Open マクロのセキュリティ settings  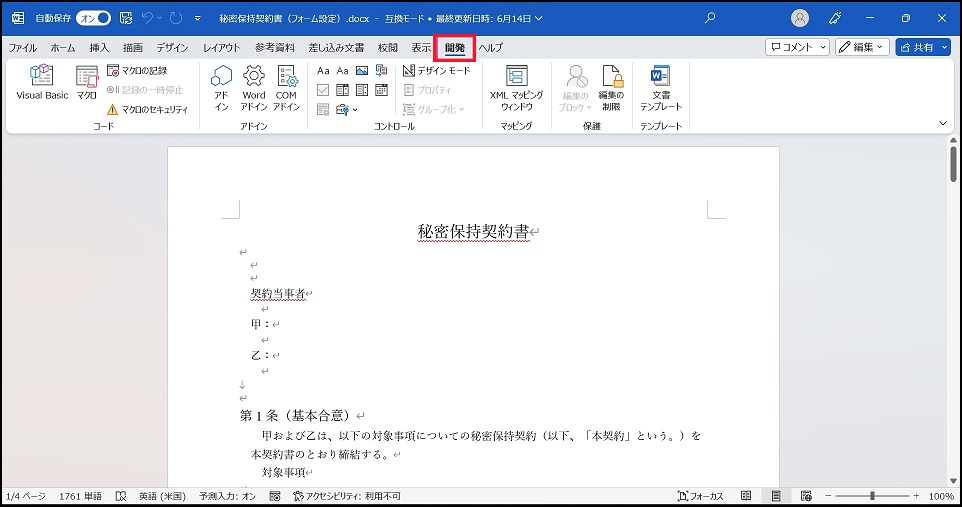click(x=147, y=109)
